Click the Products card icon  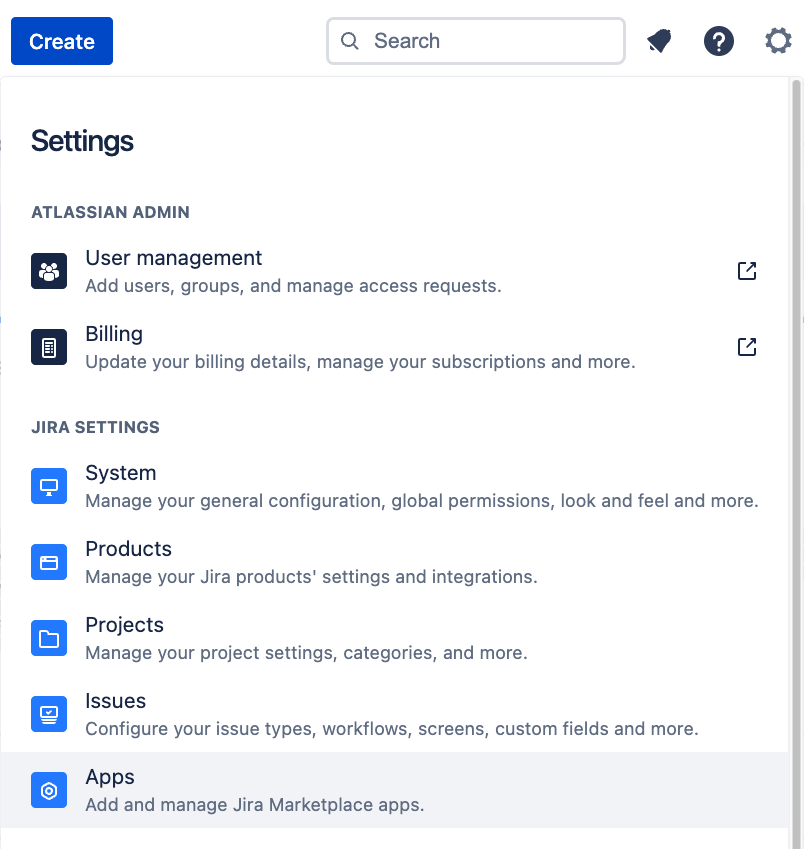(x=49, y=562)
